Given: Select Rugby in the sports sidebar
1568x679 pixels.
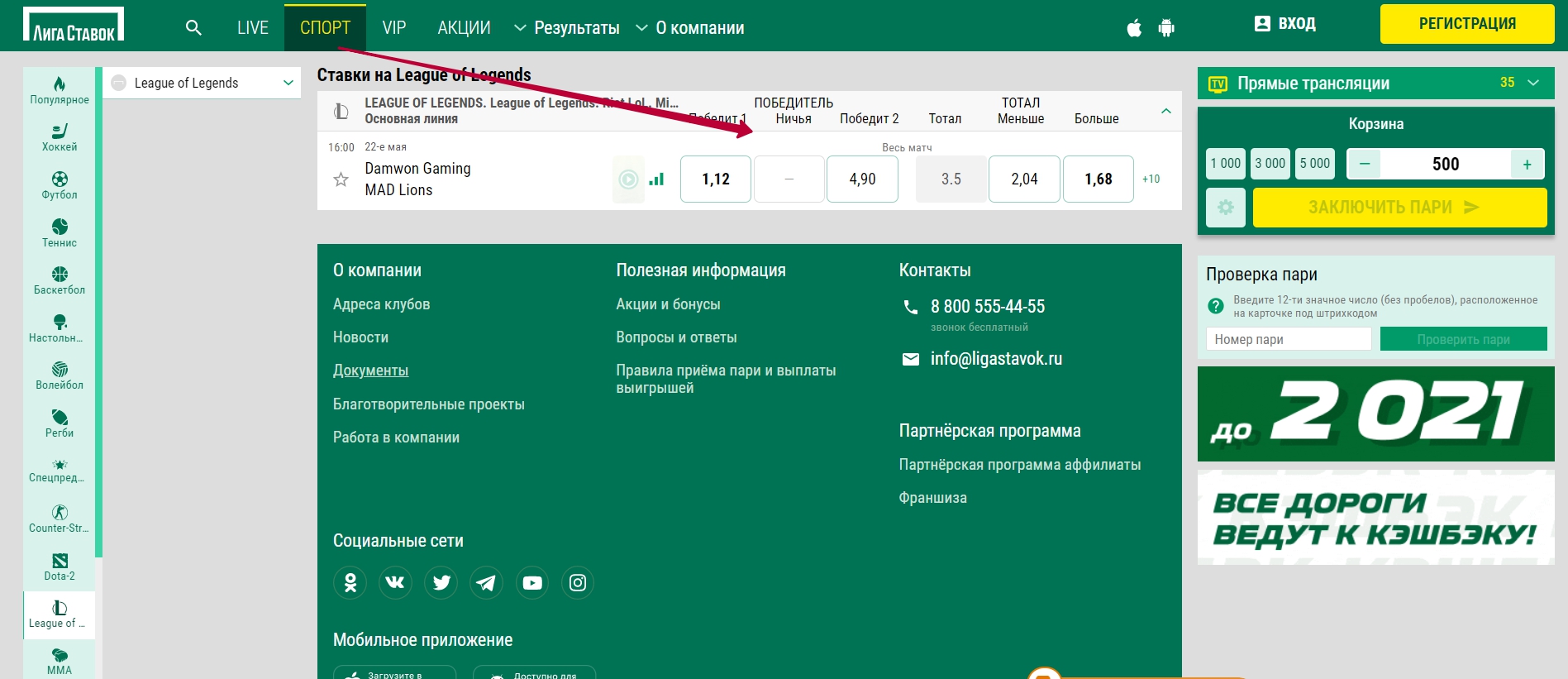Looking at the screenshot, I should pos(60,423).
